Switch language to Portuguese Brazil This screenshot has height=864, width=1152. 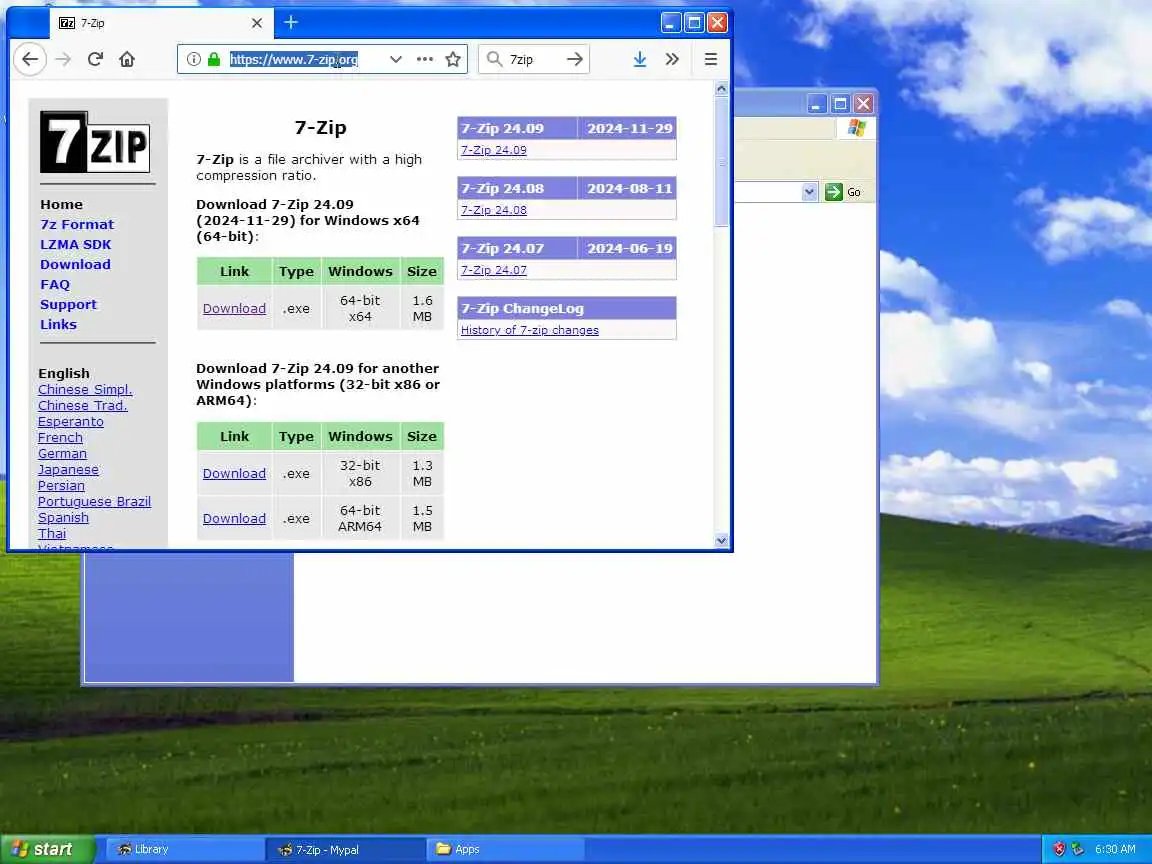pyautogui.click(x=94, y=502)
